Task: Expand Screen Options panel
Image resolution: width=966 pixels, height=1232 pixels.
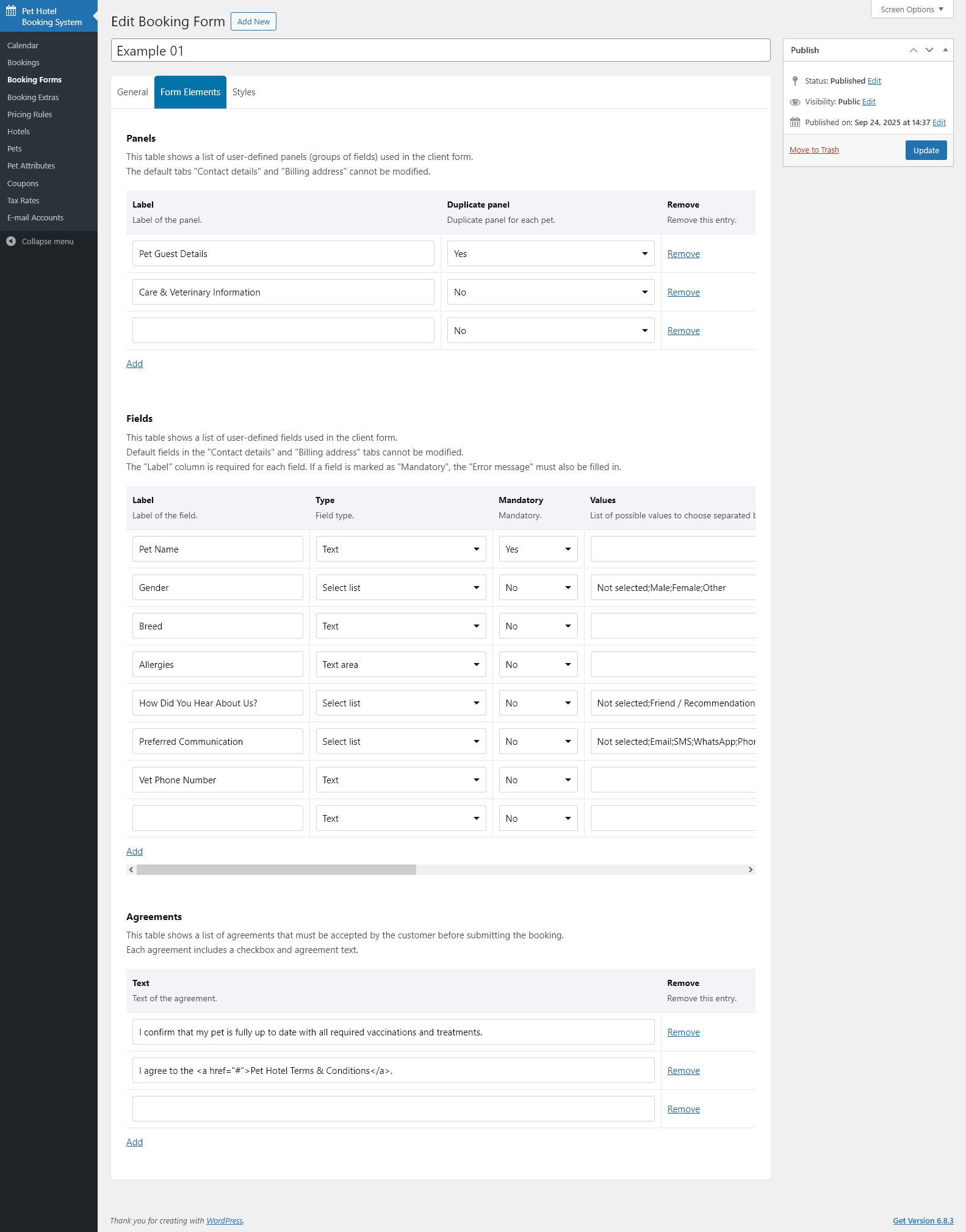Action: click(911, 9)
